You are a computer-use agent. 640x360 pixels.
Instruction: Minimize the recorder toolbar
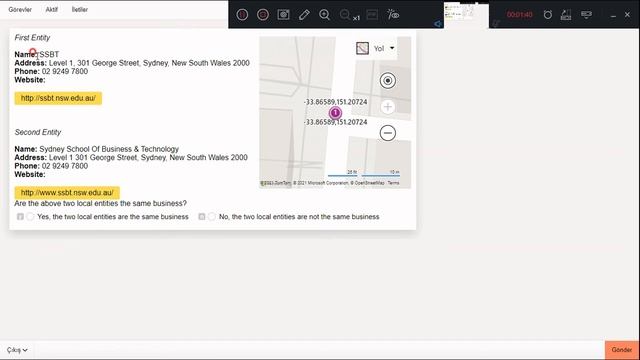[x=613, y=16]
